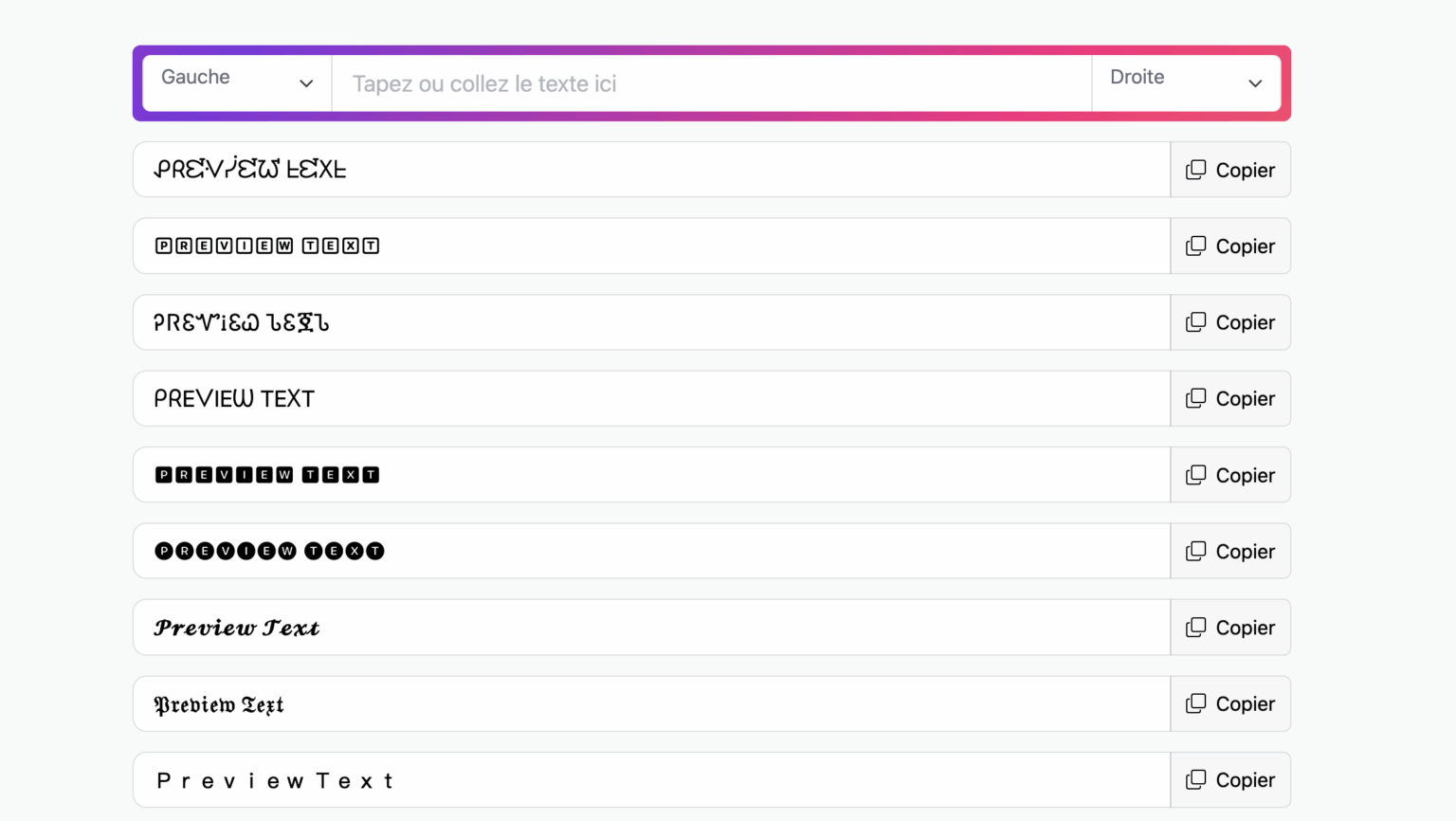
Task: Select the outlined squared letters text result
Action: 267,246
